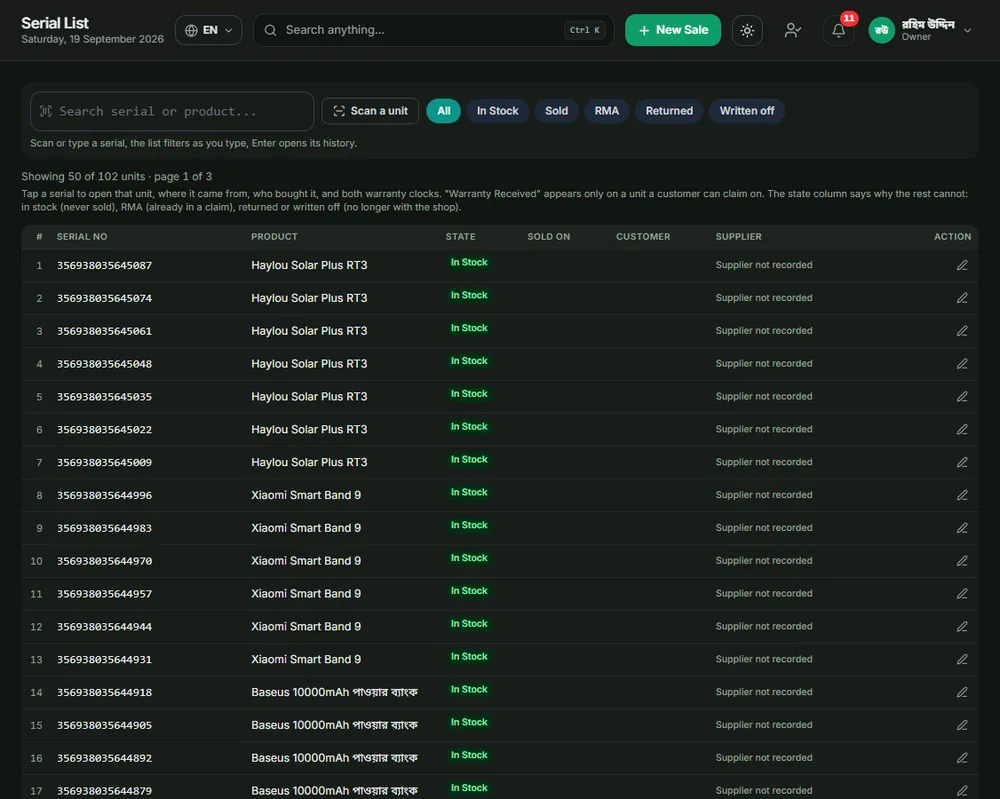Start a New Sale
1000x799 pixels.
673,30
